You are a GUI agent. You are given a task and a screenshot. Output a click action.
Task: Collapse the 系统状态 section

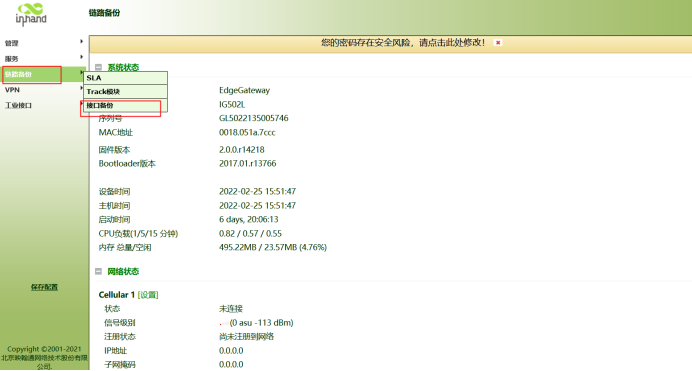(98, 67)
